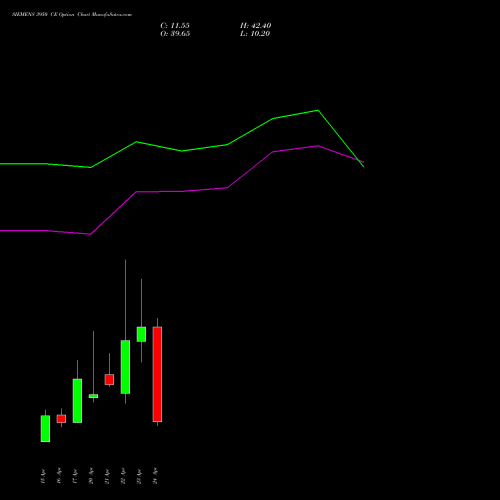Click the red candle body above 21 Apr

(x=109, y=379)
